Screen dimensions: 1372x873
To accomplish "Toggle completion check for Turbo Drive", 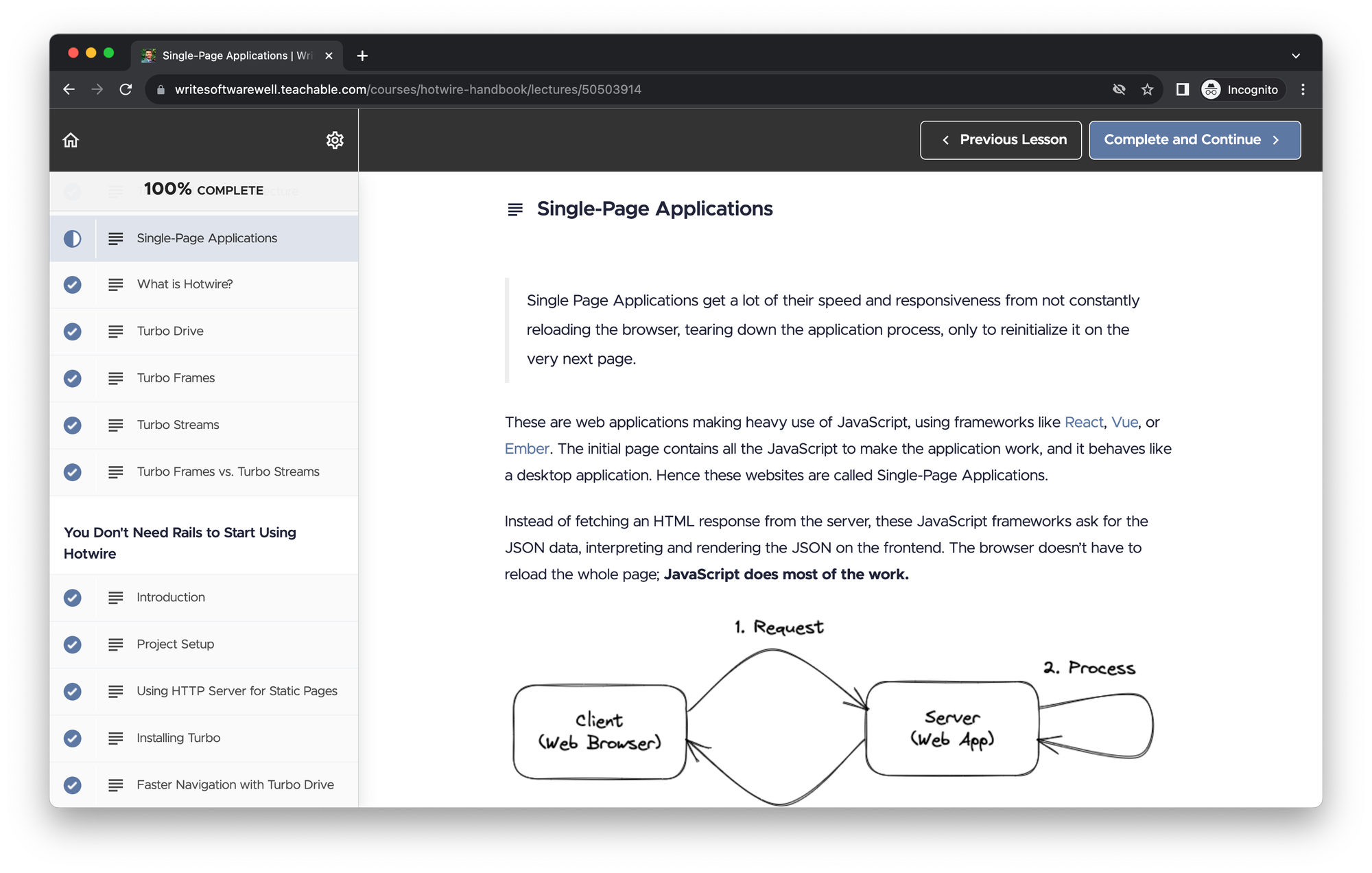I will [72, 331].
